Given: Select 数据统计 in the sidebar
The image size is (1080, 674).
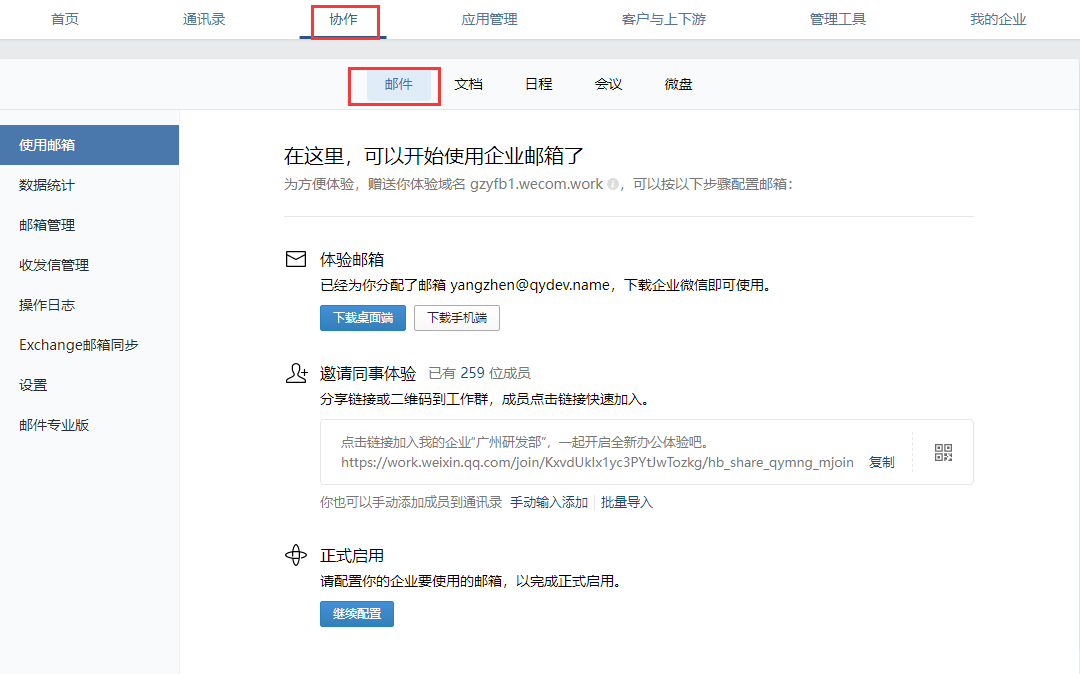Looking at the screenshot, I should (47, 185).
